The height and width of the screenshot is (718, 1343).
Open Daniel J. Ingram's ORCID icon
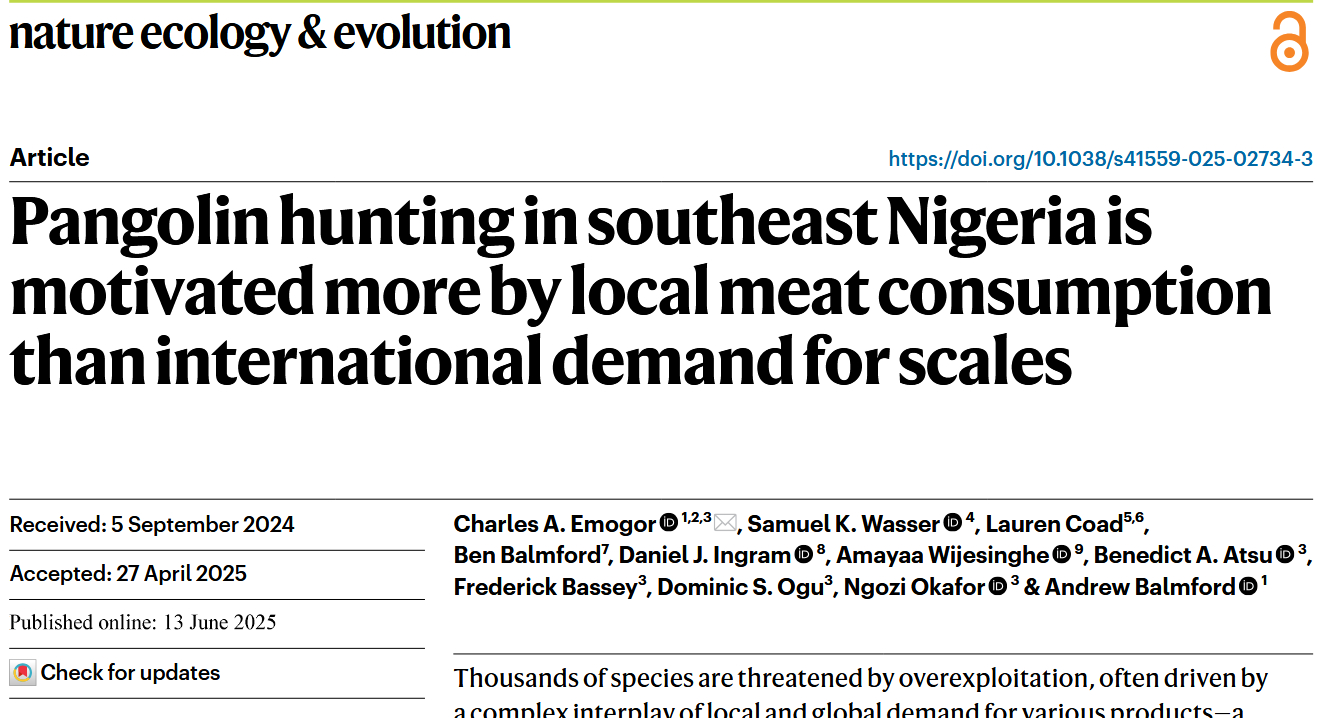pyautogui.click(x=803, y=554)
